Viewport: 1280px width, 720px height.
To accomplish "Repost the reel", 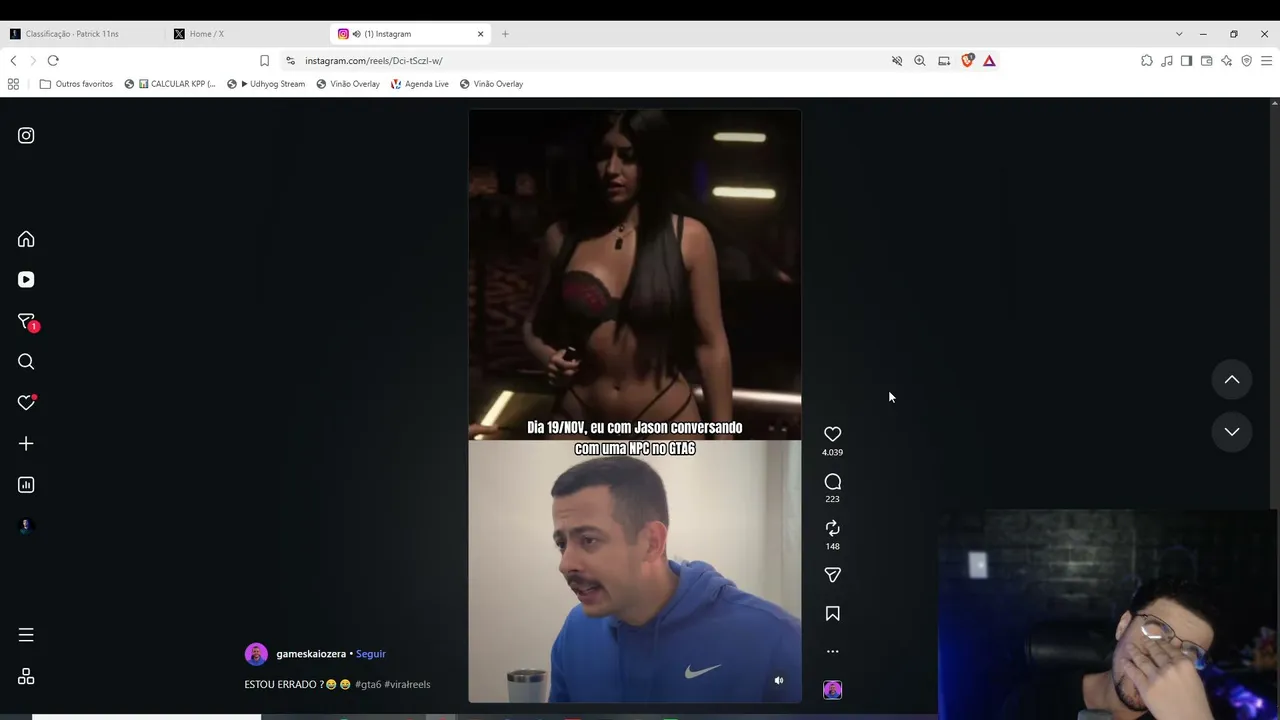I will pos(832,528).
